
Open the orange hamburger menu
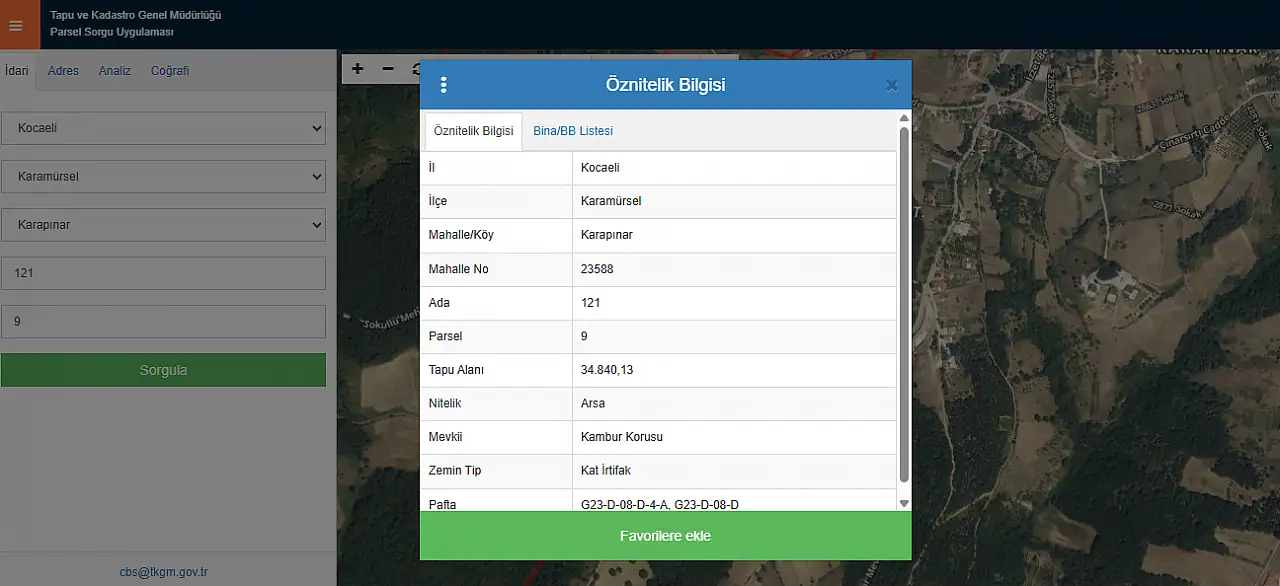(x=16, y=25)
